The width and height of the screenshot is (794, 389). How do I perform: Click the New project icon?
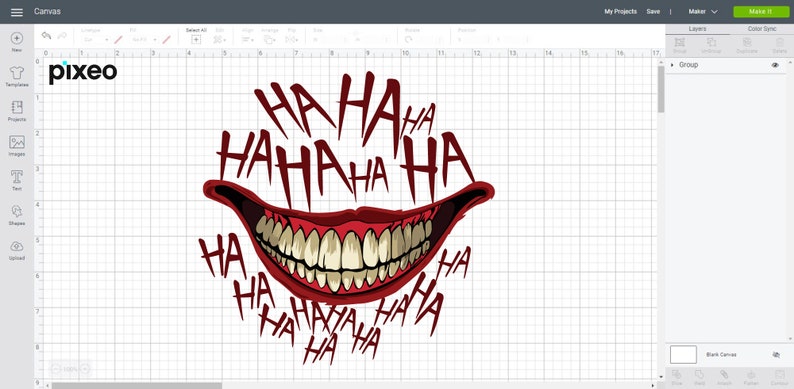17,38
